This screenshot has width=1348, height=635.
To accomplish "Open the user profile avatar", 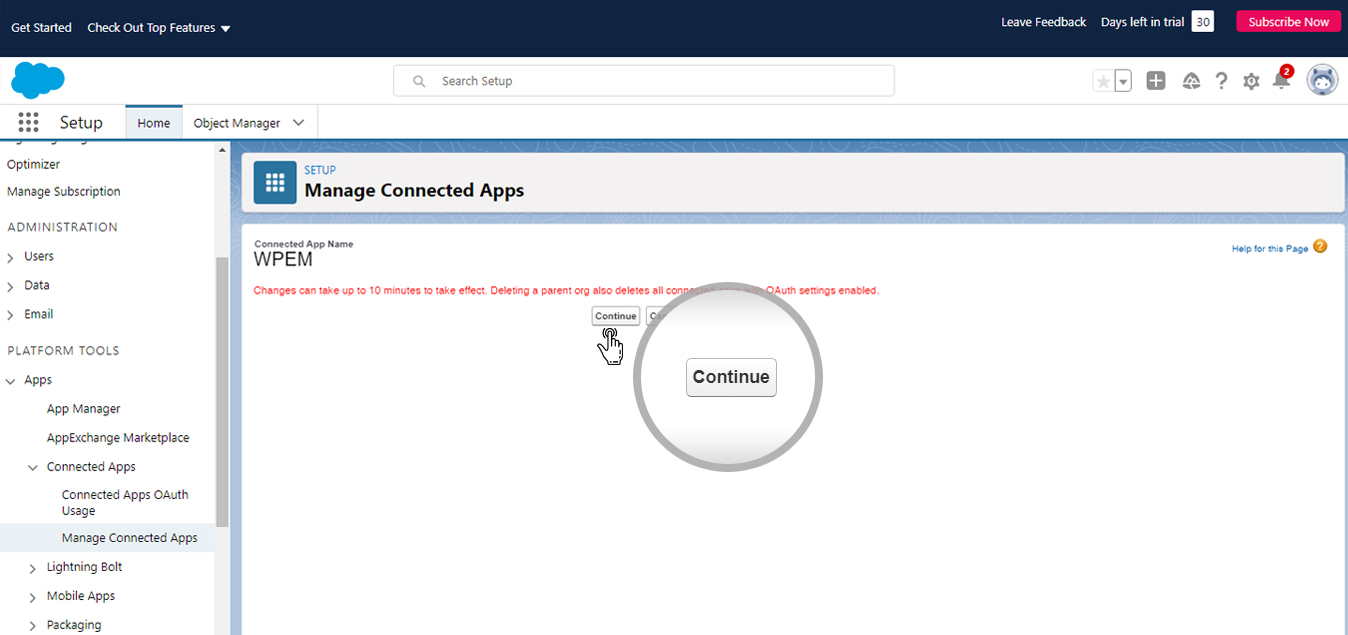I will (x=1322, y=80).
